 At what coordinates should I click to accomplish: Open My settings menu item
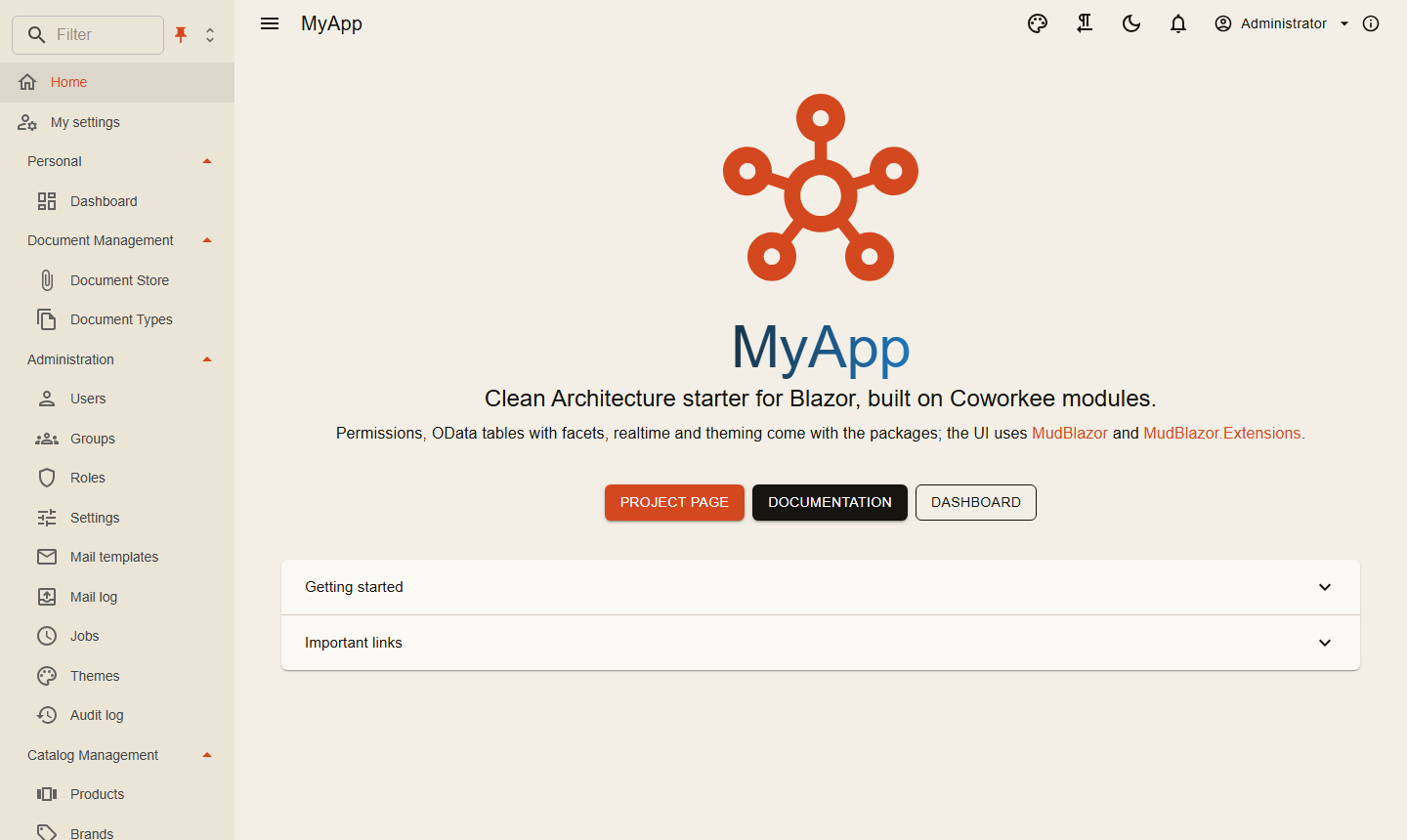click(x=117, y=122)
